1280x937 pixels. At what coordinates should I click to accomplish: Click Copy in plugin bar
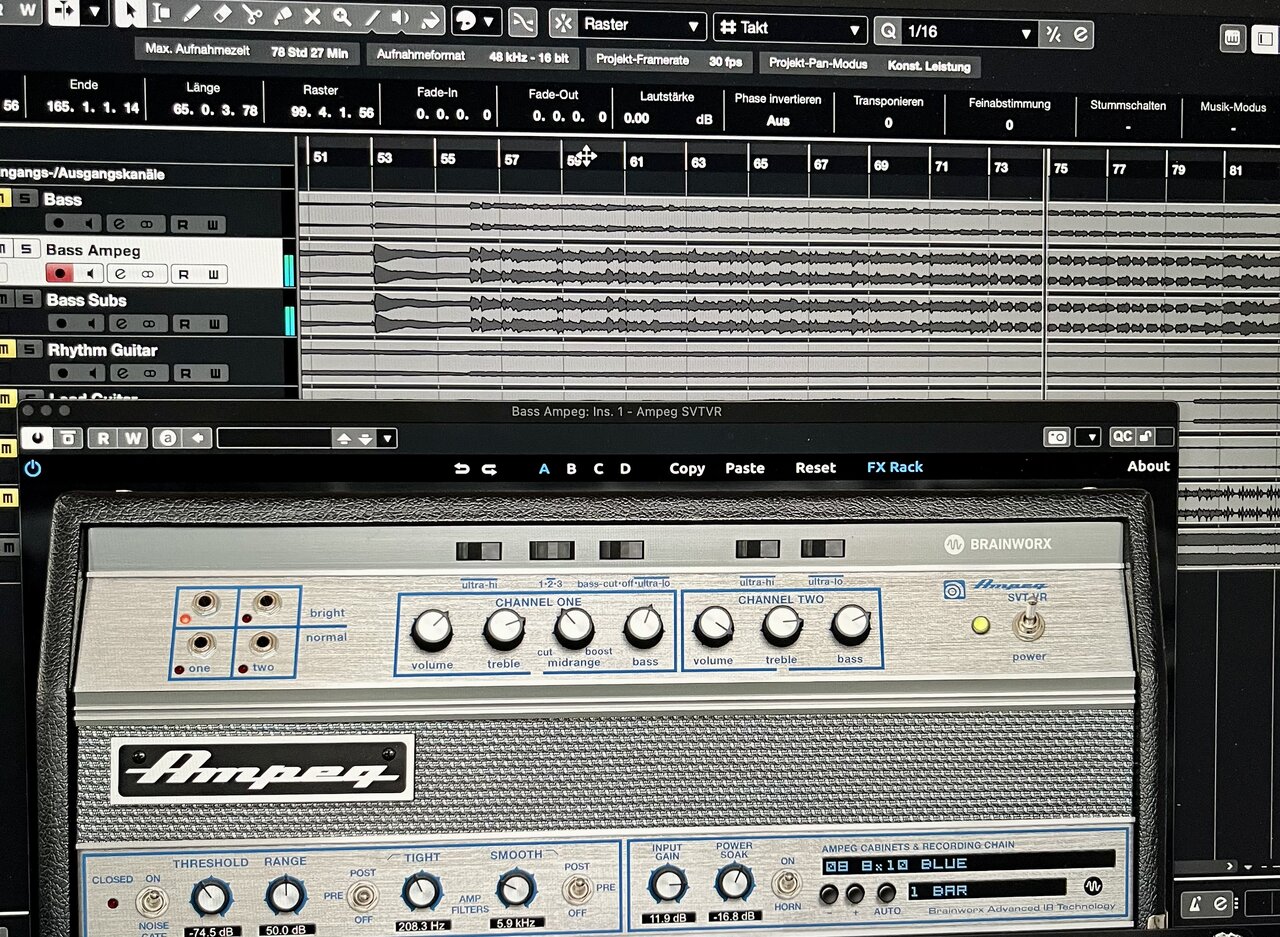click(687, 468)
